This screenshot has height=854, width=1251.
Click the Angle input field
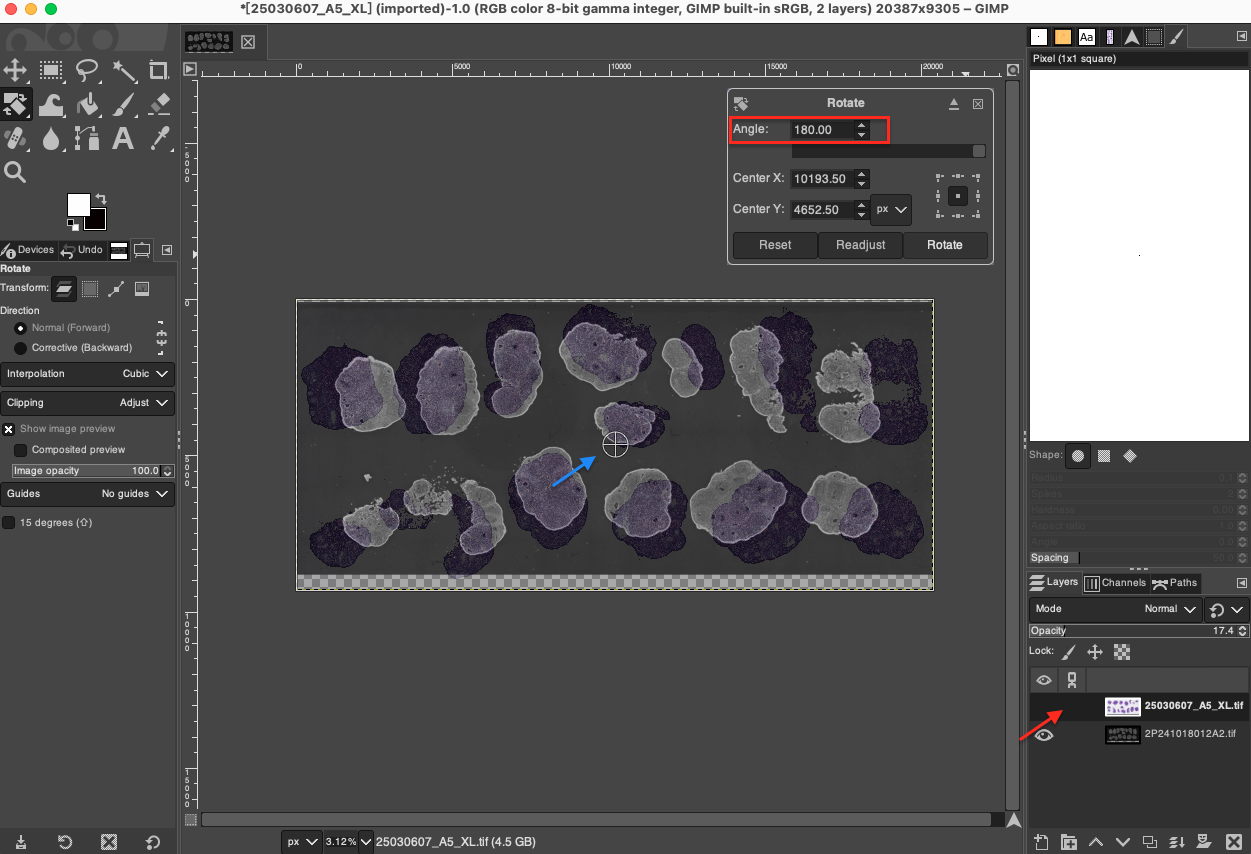coord(820,129)
